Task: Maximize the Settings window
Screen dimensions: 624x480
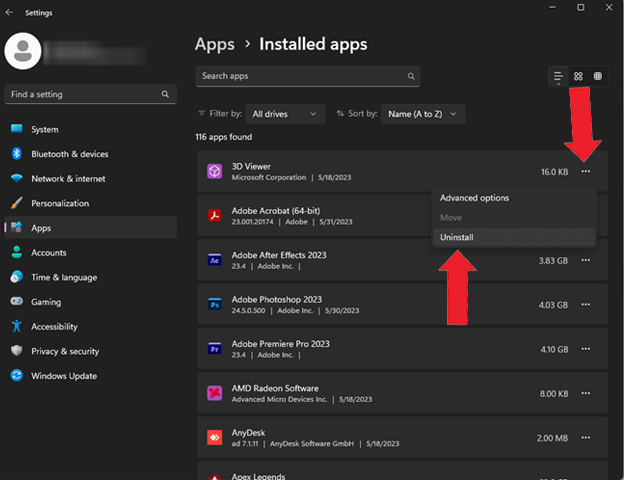Action: pyautogui.click(x=581, y=8)
